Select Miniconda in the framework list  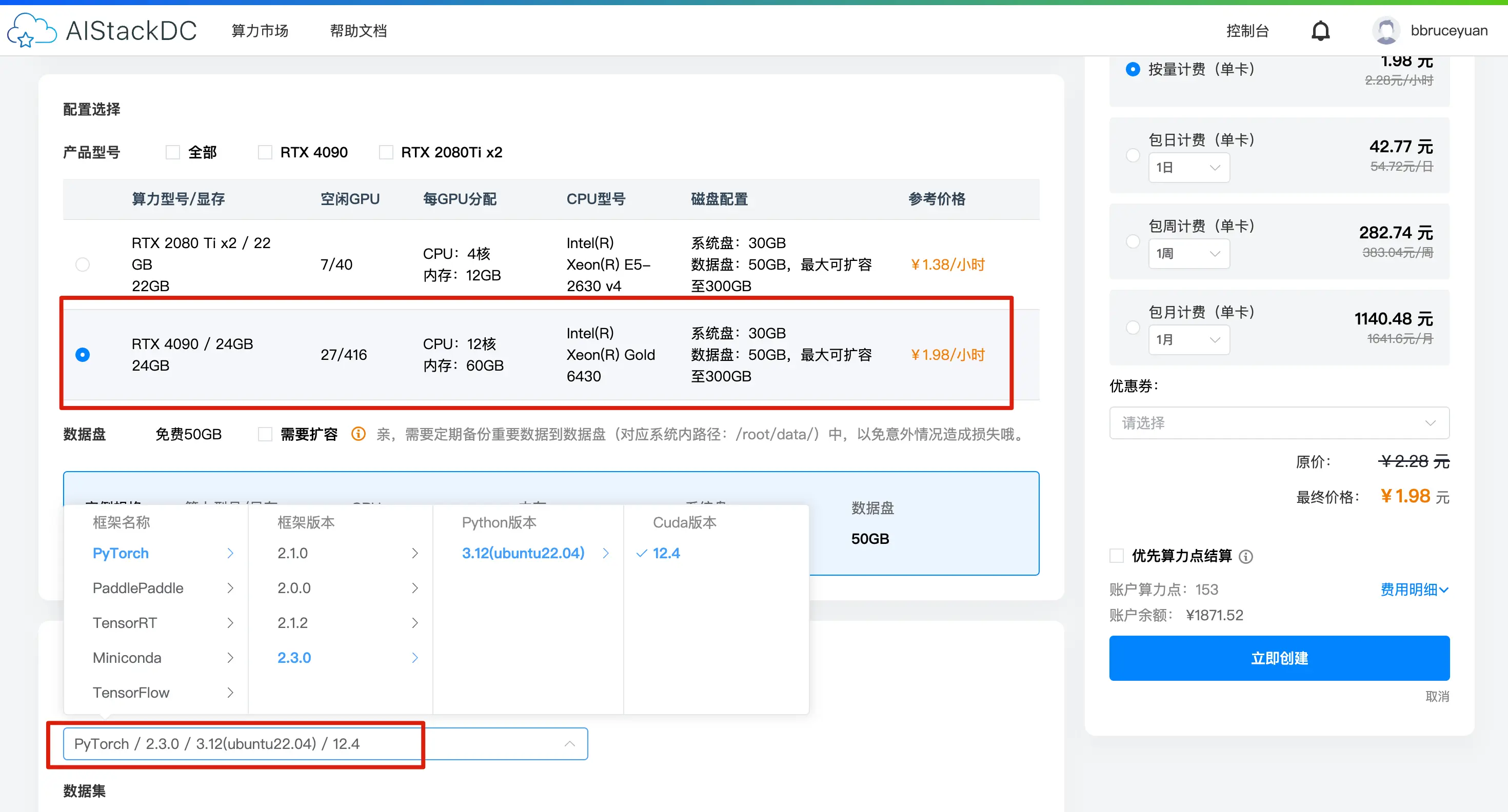point(127,658)
